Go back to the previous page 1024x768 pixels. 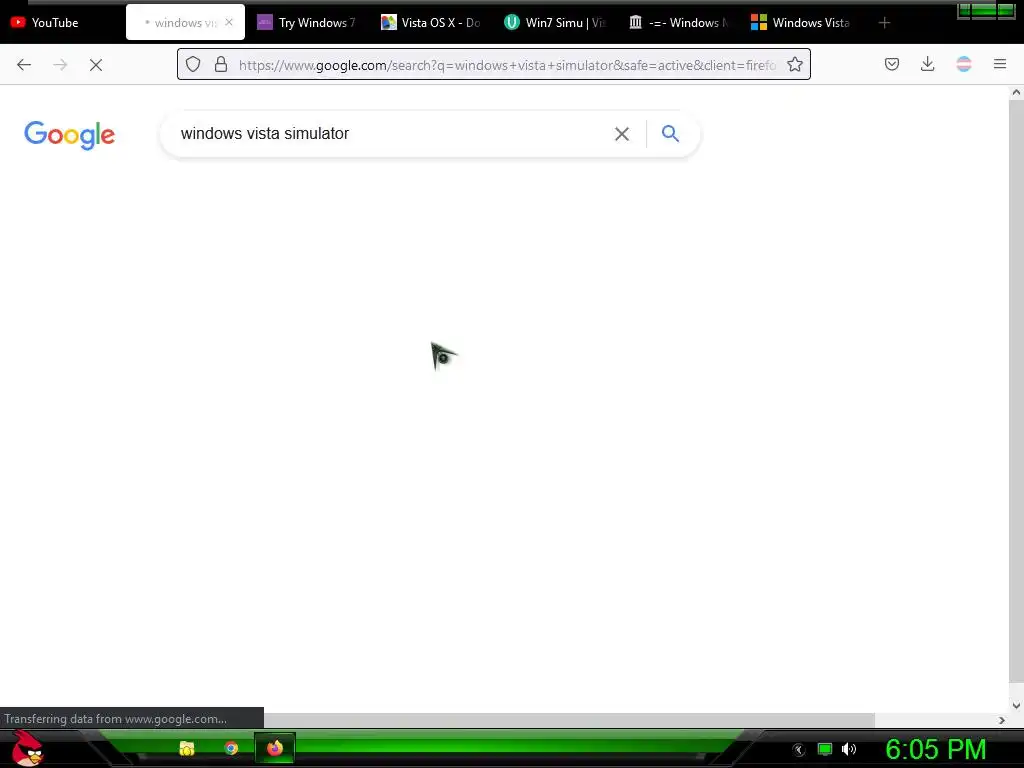(24, 65)
